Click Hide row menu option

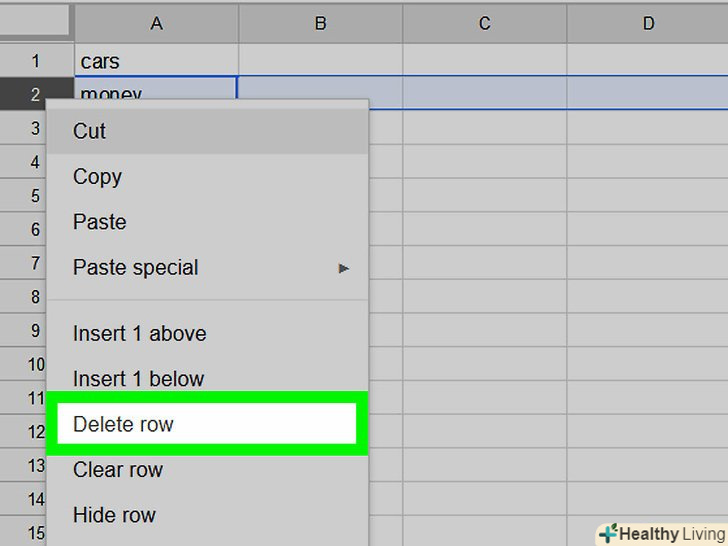pos(114,515)
